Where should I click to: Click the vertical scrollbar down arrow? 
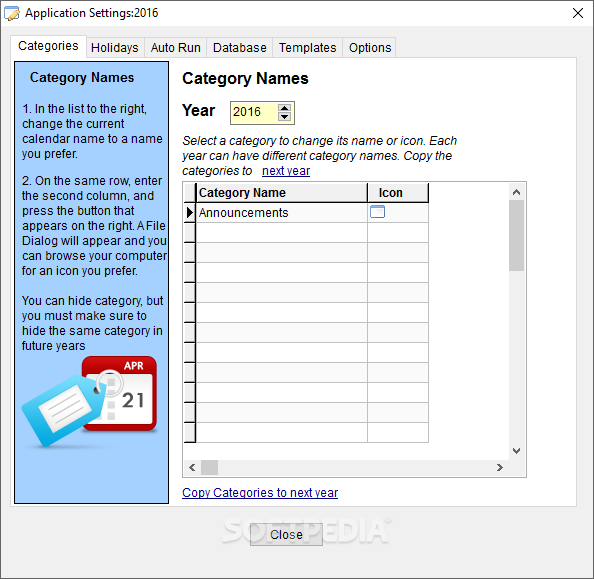click(516, 451)
